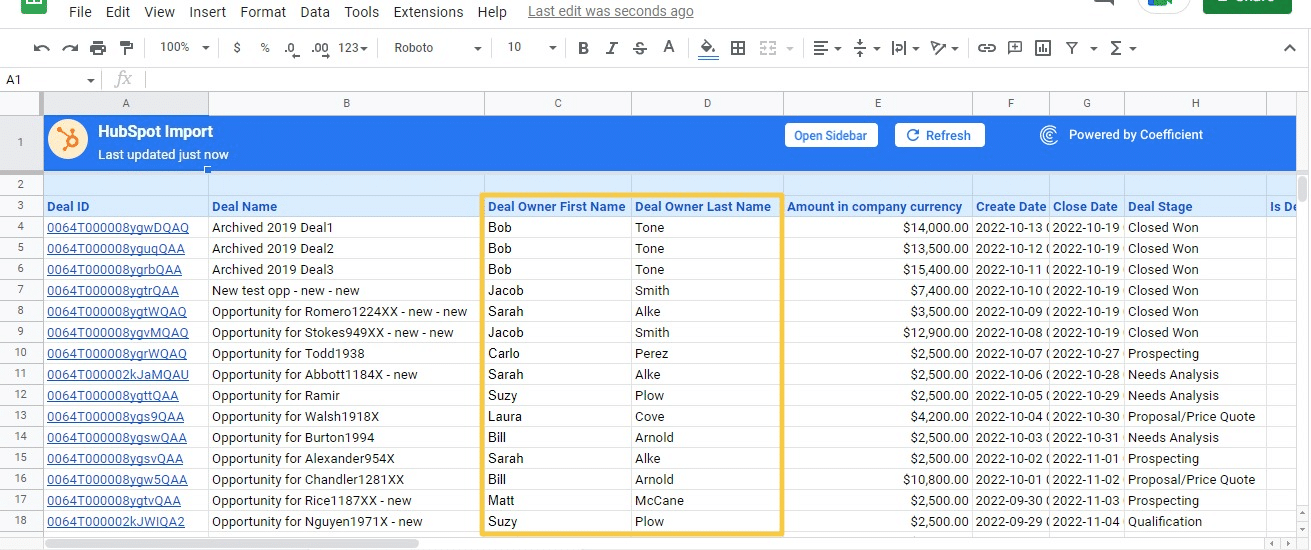Toggle Strikethrough formatting
This screenshot has width=1311, height=550.
pos(640,48)
